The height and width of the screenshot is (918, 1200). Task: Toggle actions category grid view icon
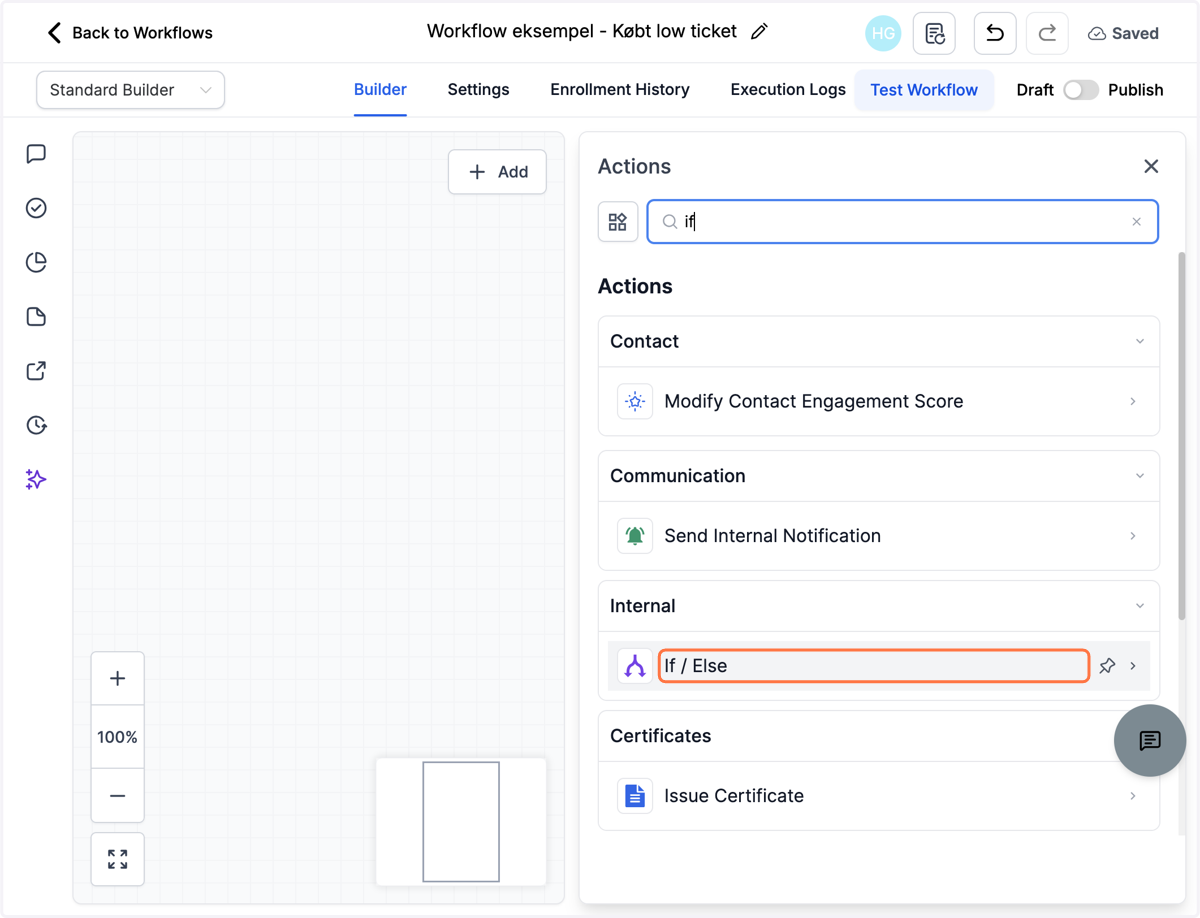tap(618, 222)
